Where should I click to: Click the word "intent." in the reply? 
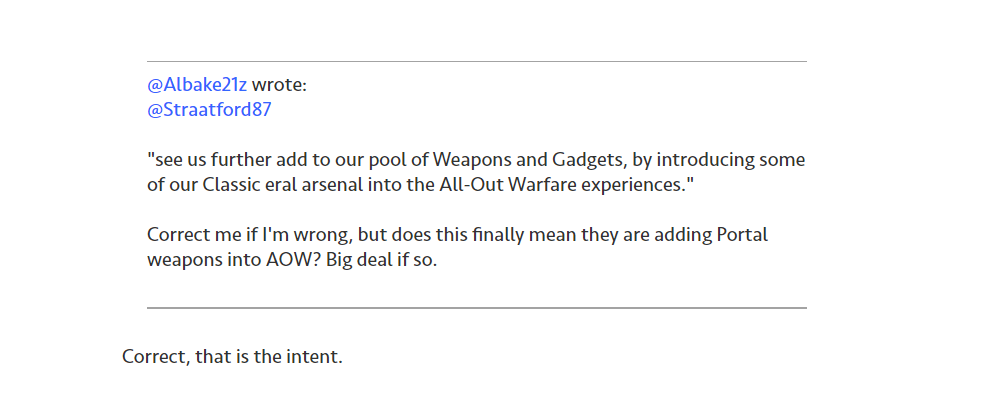coord(315,356)
